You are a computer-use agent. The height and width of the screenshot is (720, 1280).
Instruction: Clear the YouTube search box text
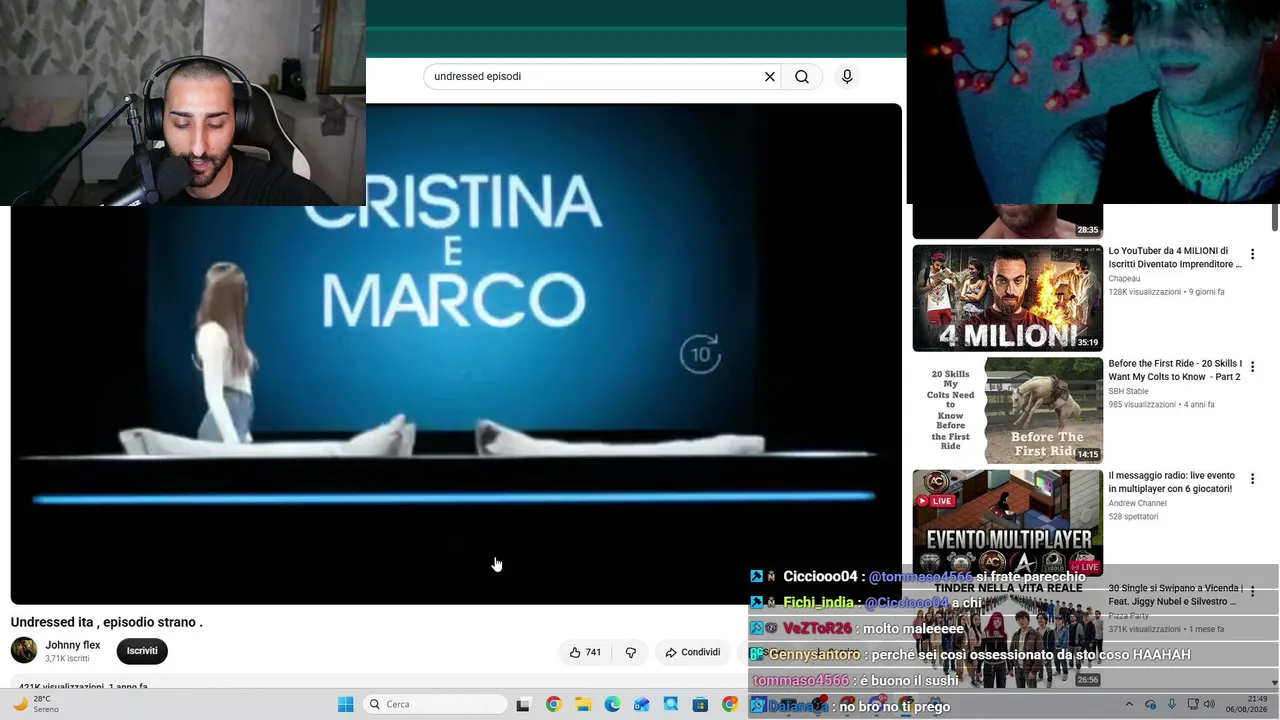pyautogui.click(x=770, y=76)
